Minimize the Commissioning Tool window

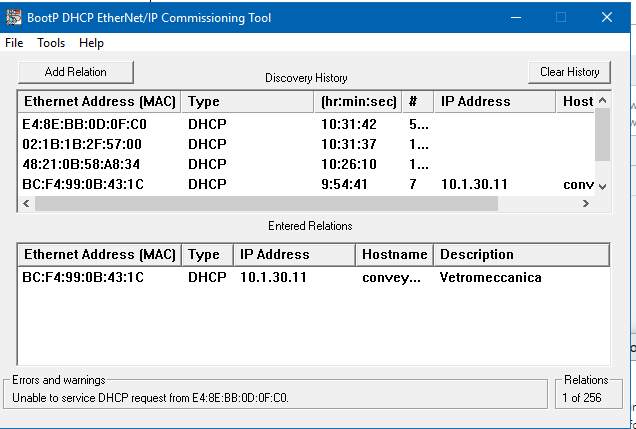click(516, 17)
